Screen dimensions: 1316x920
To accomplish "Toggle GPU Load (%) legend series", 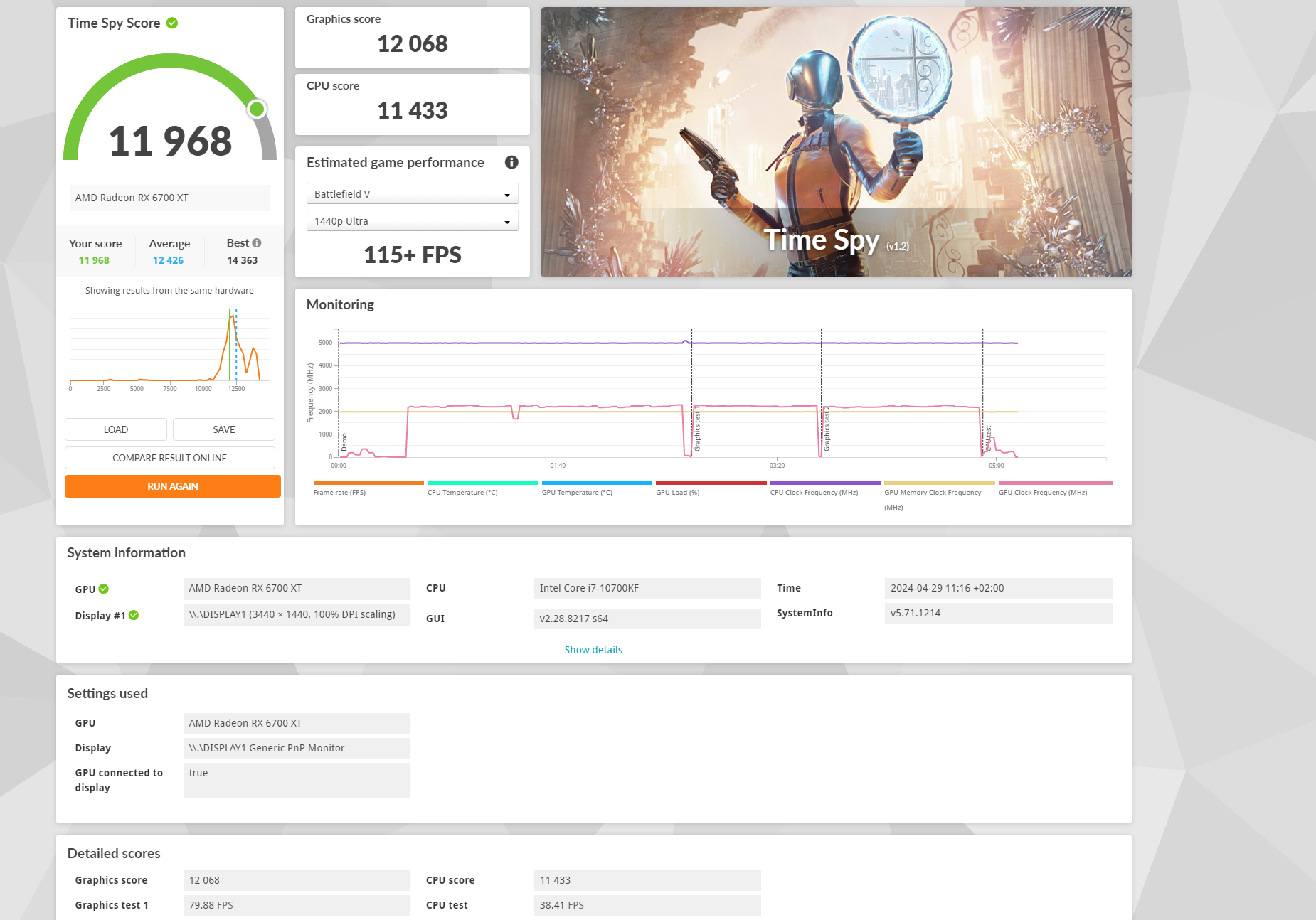I will pos(711,488).
